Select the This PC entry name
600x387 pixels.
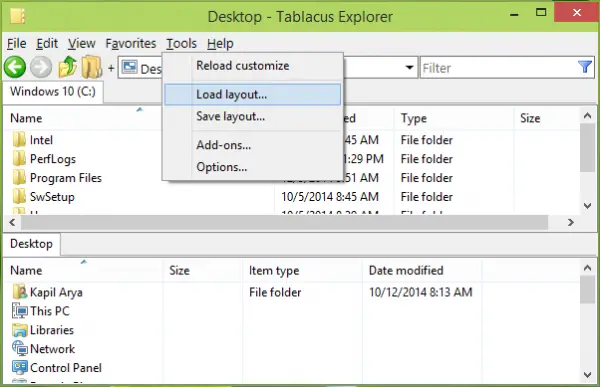50,311
